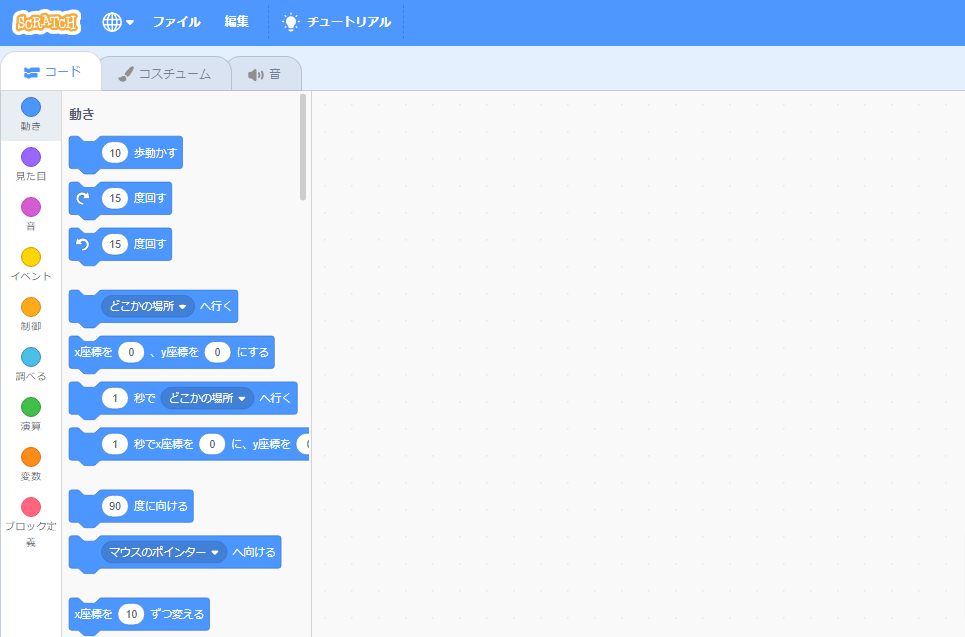
Task: Open the チュートリアル lightbulb button
Action: [336, 22]
